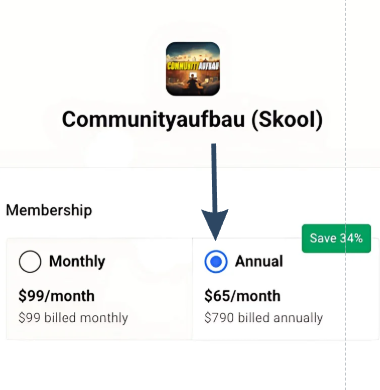Select the Monthly radio button
380x390 pixels.
30,261
